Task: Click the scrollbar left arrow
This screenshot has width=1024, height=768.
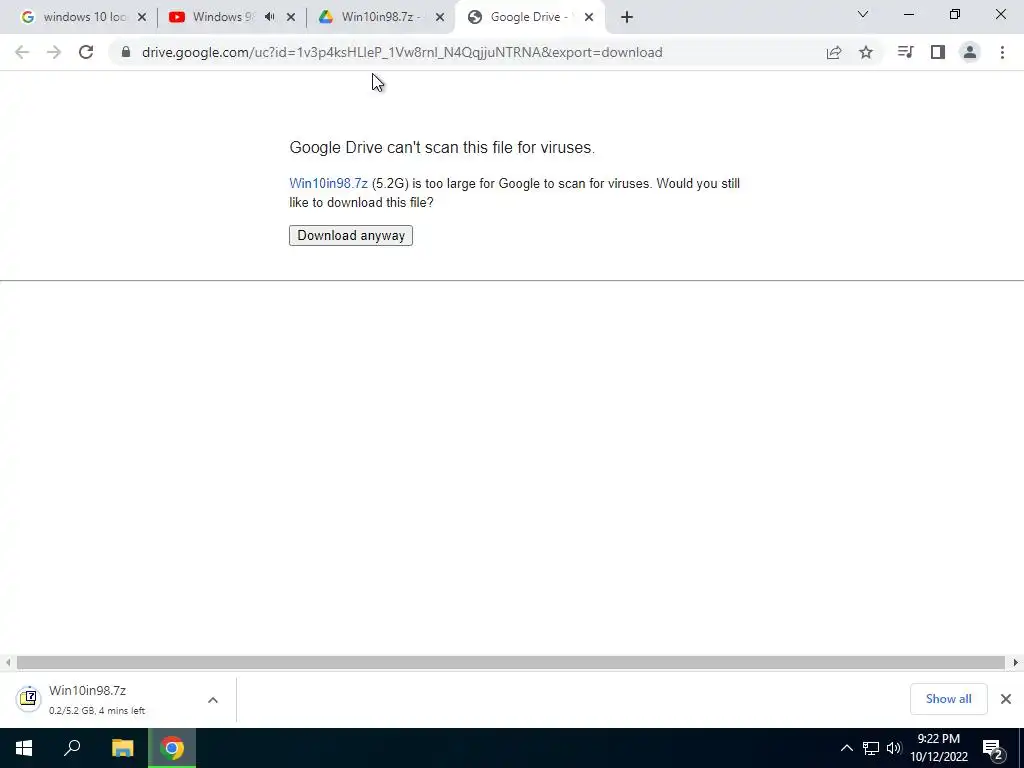Action: (x=8, y=662)
